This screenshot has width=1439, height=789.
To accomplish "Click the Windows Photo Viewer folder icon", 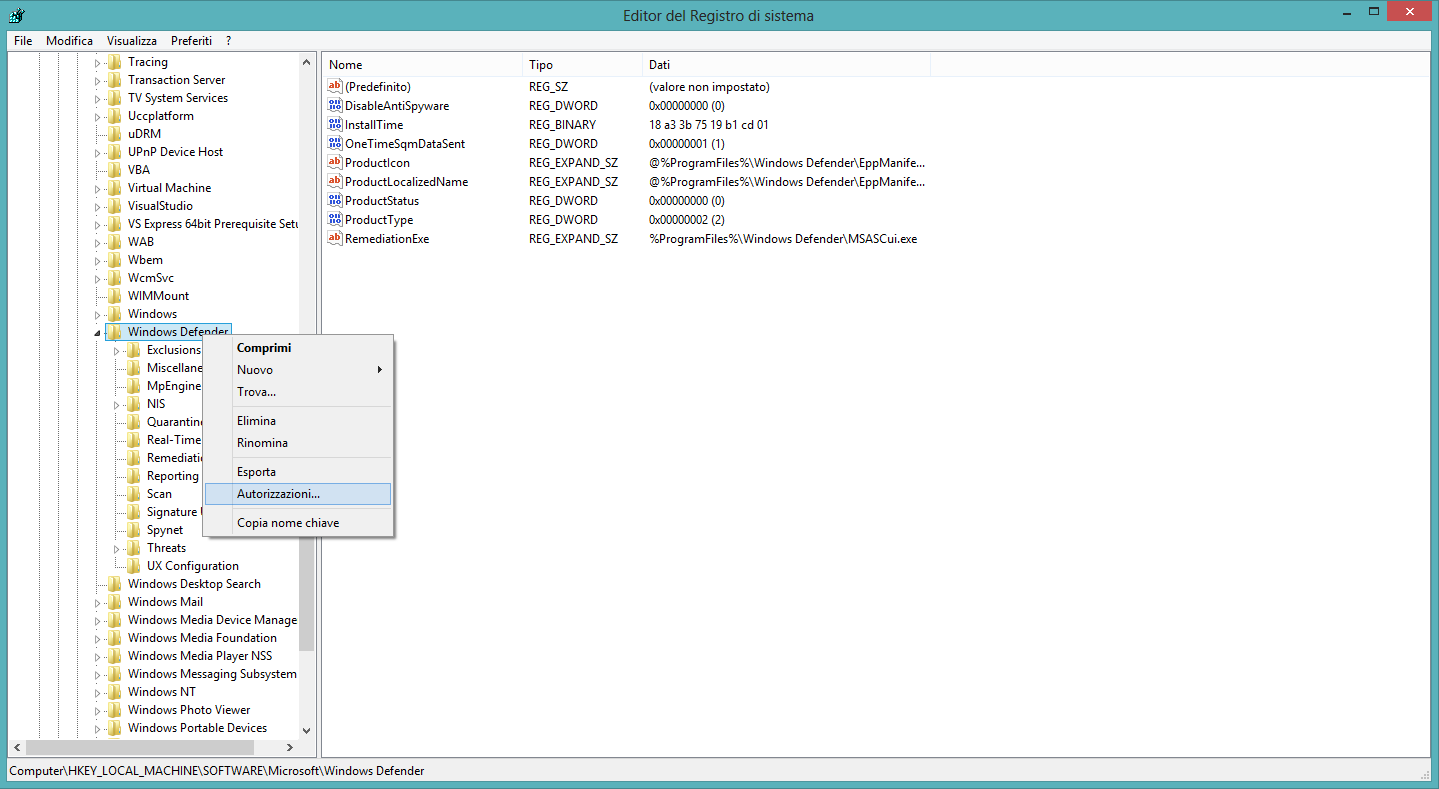I will (114, 710).
